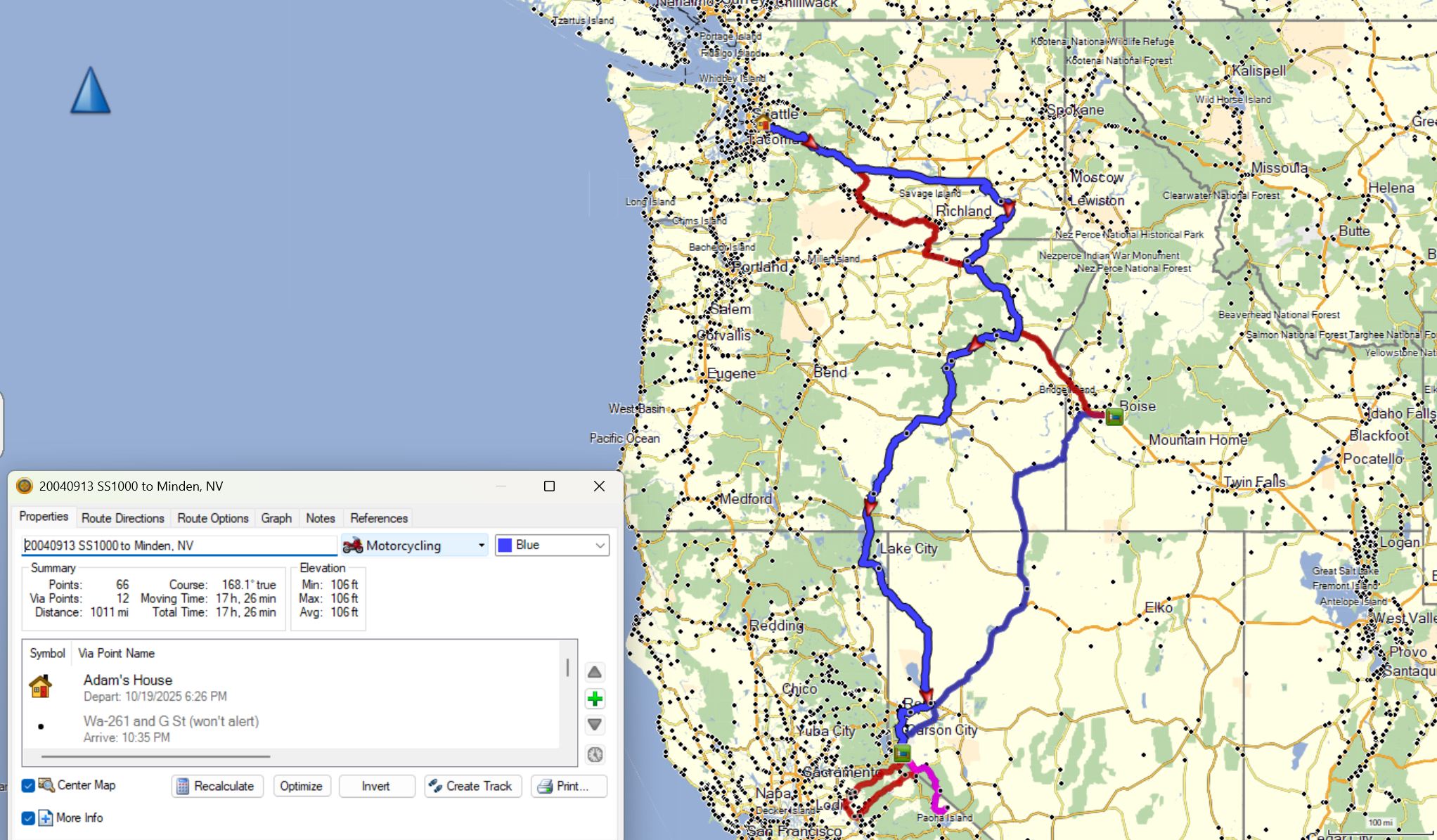Click the blue color swatch in color selector
Image resolution: width=1437 pixels, height=840 pixels.
505,545
